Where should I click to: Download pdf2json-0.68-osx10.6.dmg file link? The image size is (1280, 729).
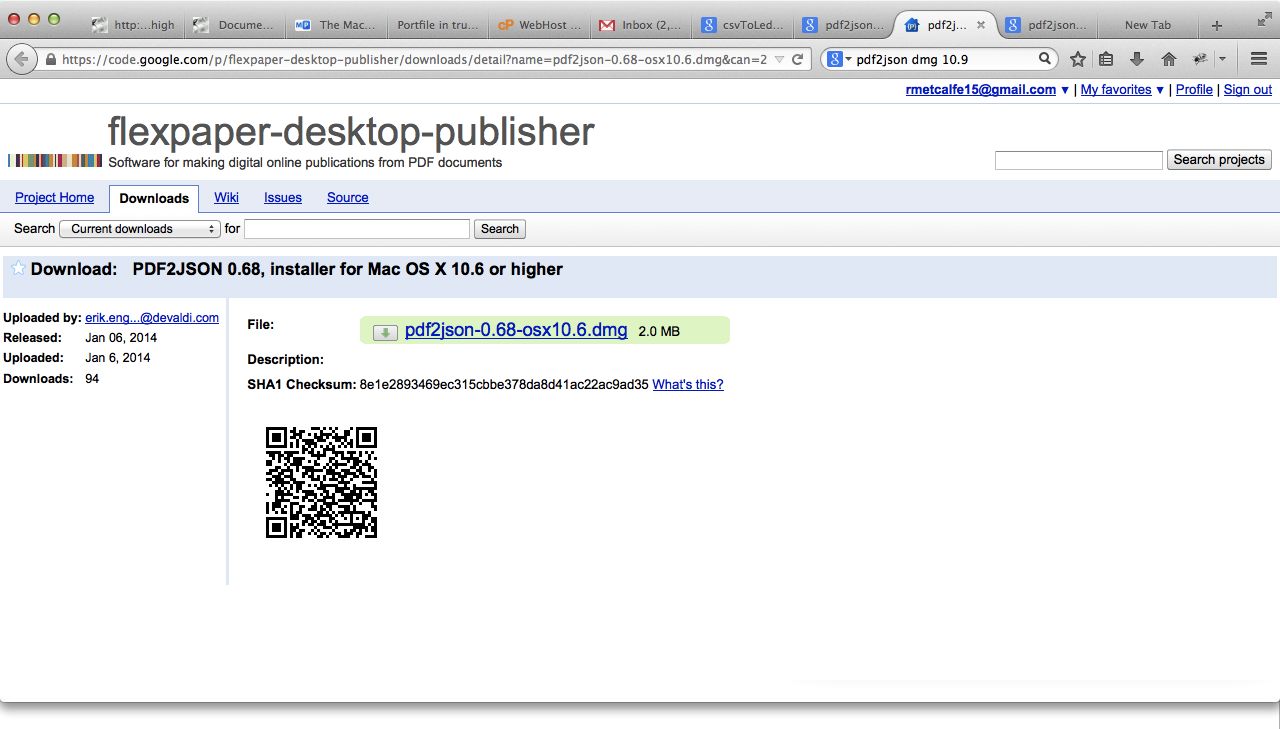tap(516, 330)
